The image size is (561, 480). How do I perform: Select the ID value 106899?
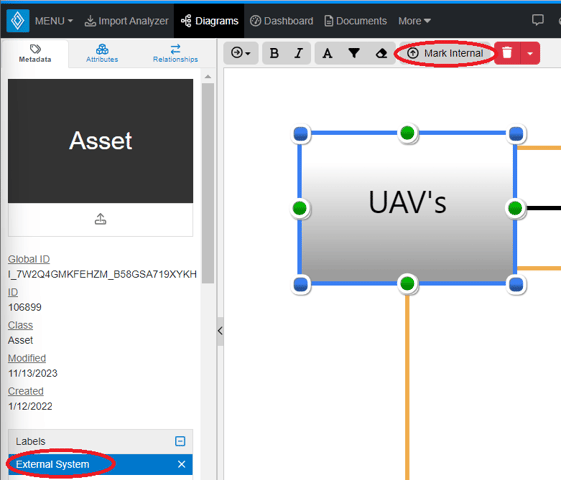[25, 307]
